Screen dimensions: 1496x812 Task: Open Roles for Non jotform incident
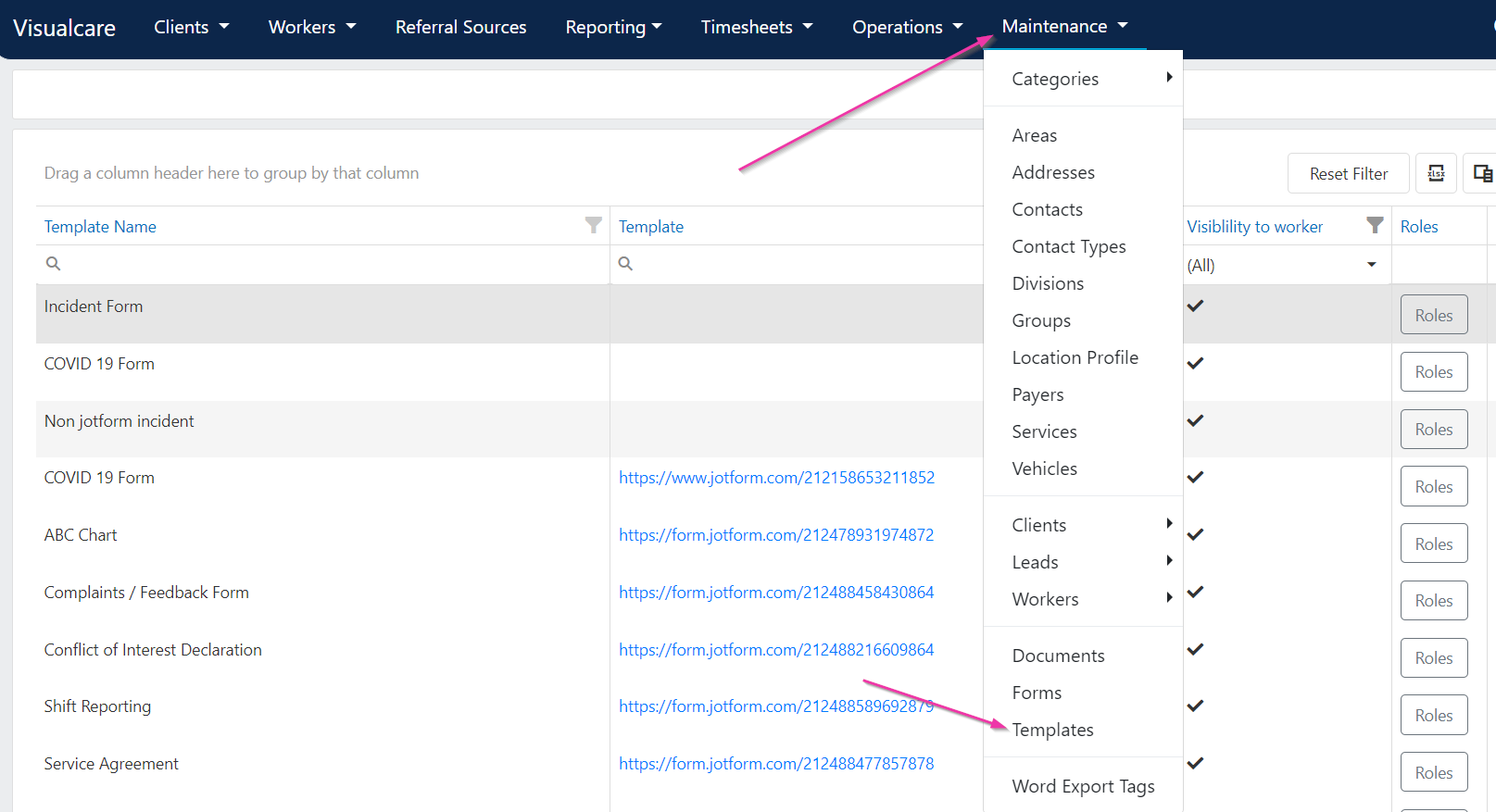coord(1434,429)
